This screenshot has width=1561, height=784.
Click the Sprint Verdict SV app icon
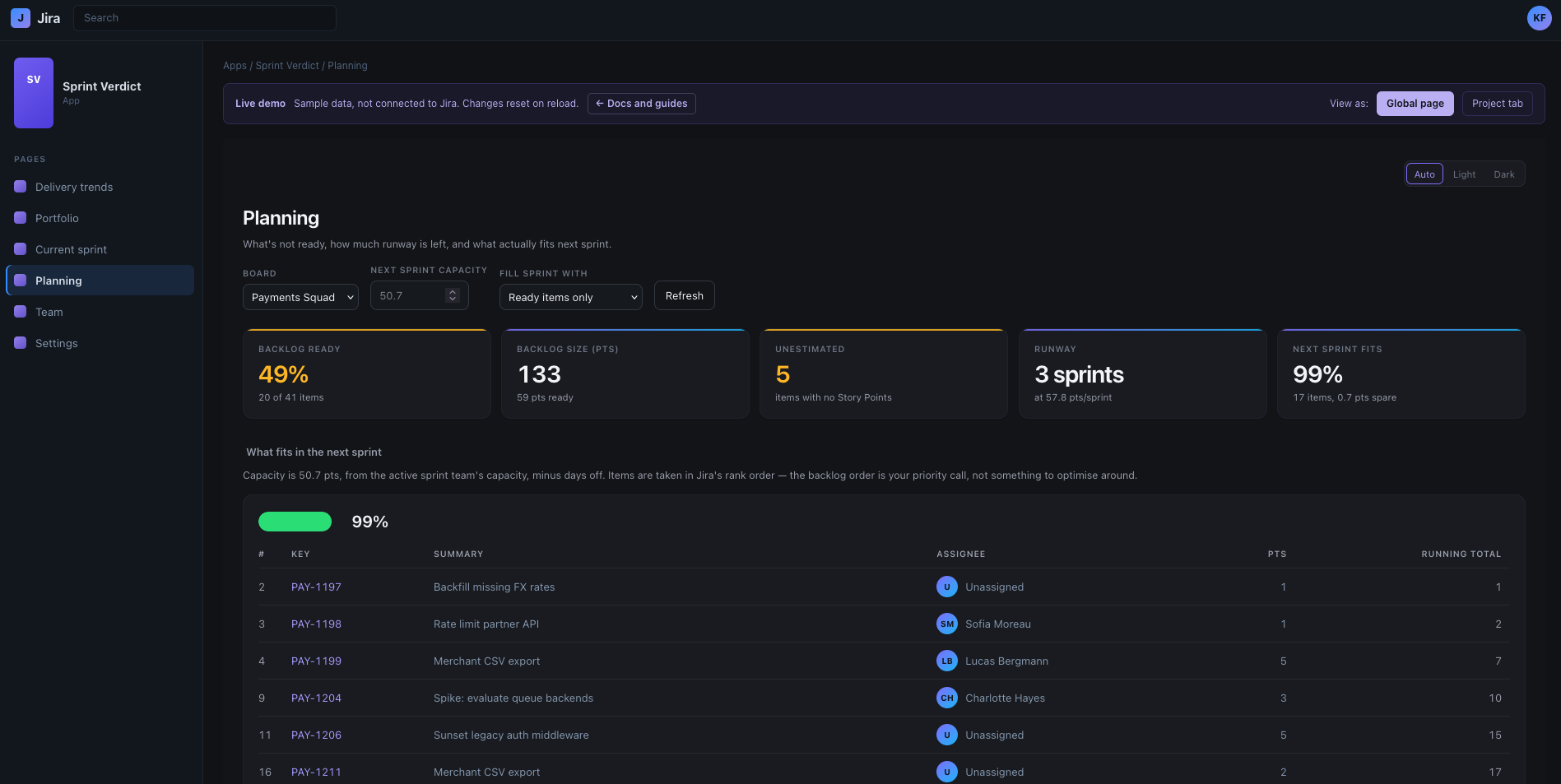point(34,93)
